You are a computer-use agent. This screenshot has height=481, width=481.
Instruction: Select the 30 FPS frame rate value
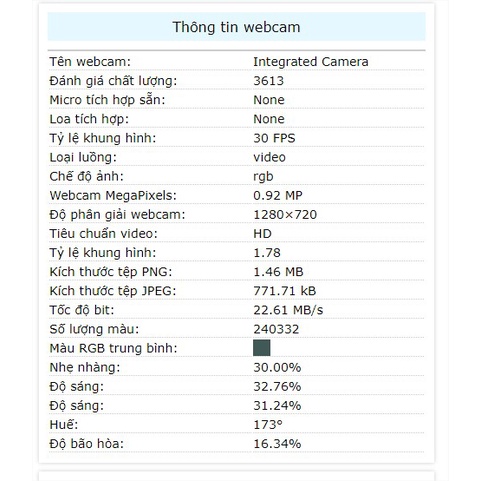[274, 138]
